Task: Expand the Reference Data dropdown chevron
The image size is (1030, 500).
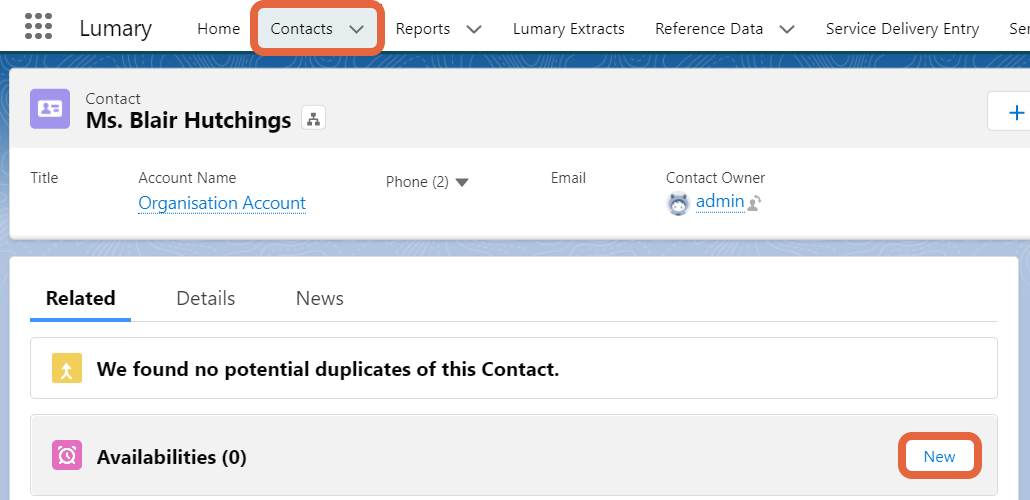Action: coord(786,29)
